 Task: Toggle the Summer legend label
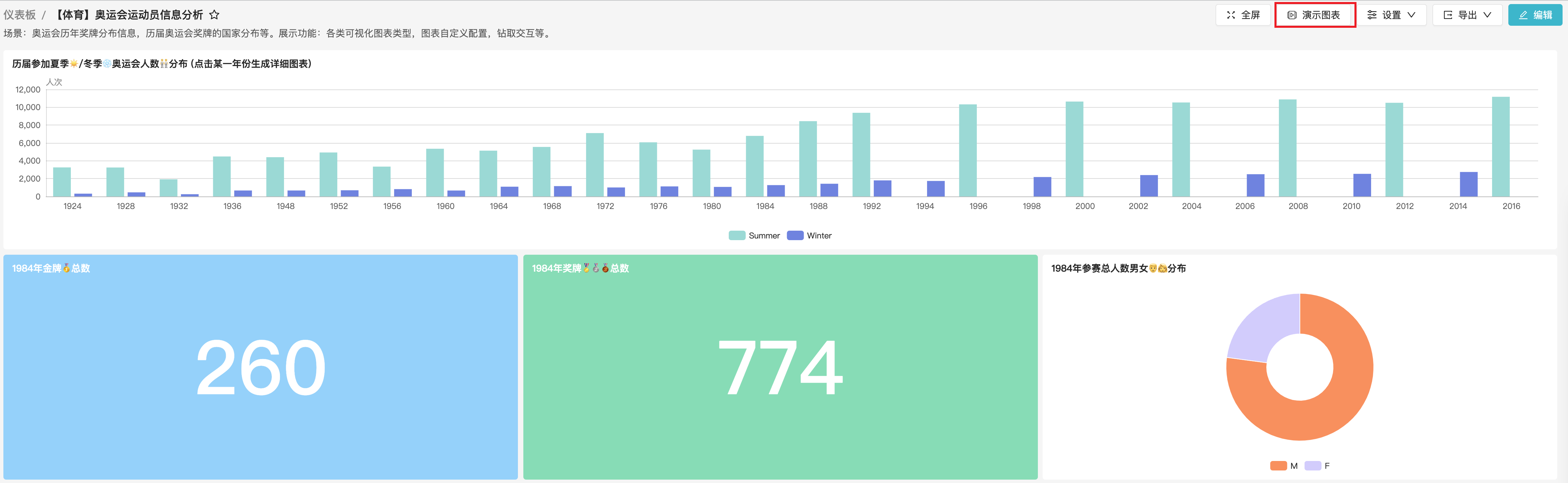pos(764,235)
